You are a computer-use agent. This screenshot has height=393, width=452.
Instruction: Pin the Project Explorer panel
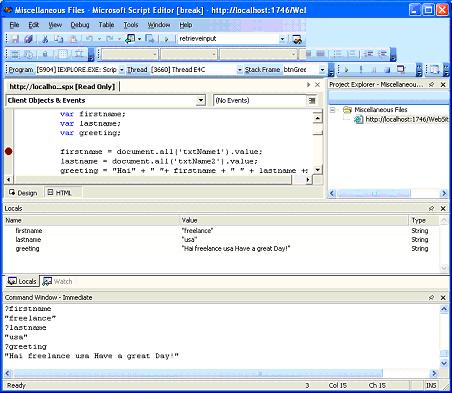point(431,85)
